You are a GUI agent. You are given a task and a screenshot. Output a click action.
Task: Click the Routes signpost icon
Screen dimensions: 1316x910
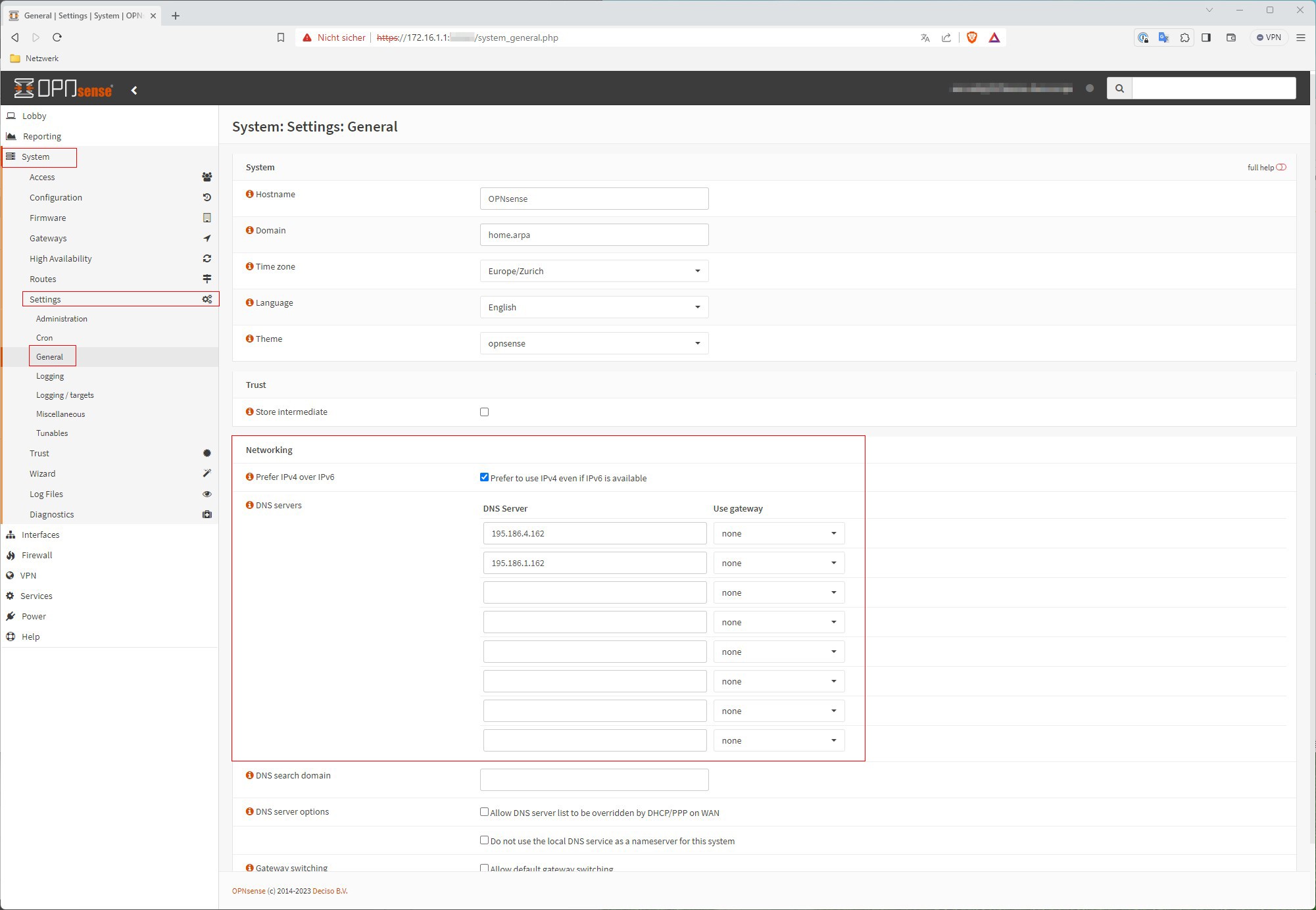click(207, 279)
